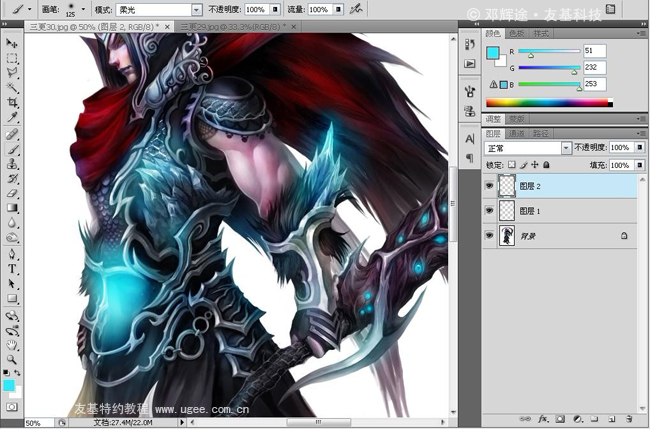Image resolution: width=650 pixels, height=429 pixels.
Task: Open the Actions panel icon
Action: click(470, 63)
